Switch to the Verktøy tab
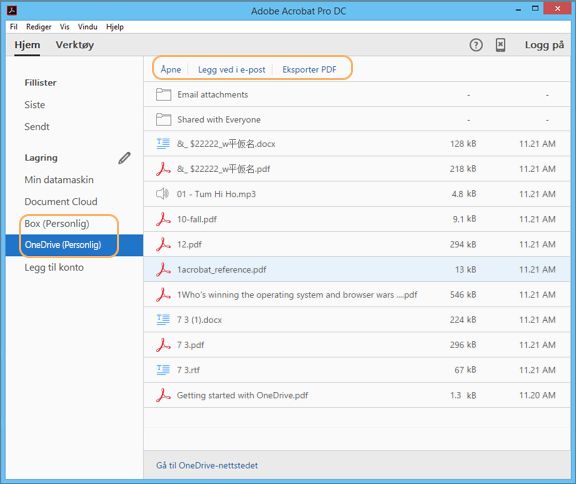 tap(75, 45)
